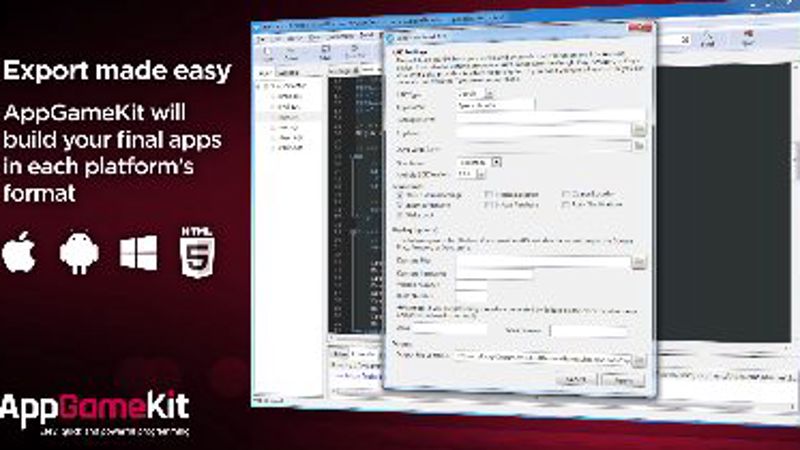The image size is (800, 450).
Task: Click the App Name input field
Action: tap(495, 105)
